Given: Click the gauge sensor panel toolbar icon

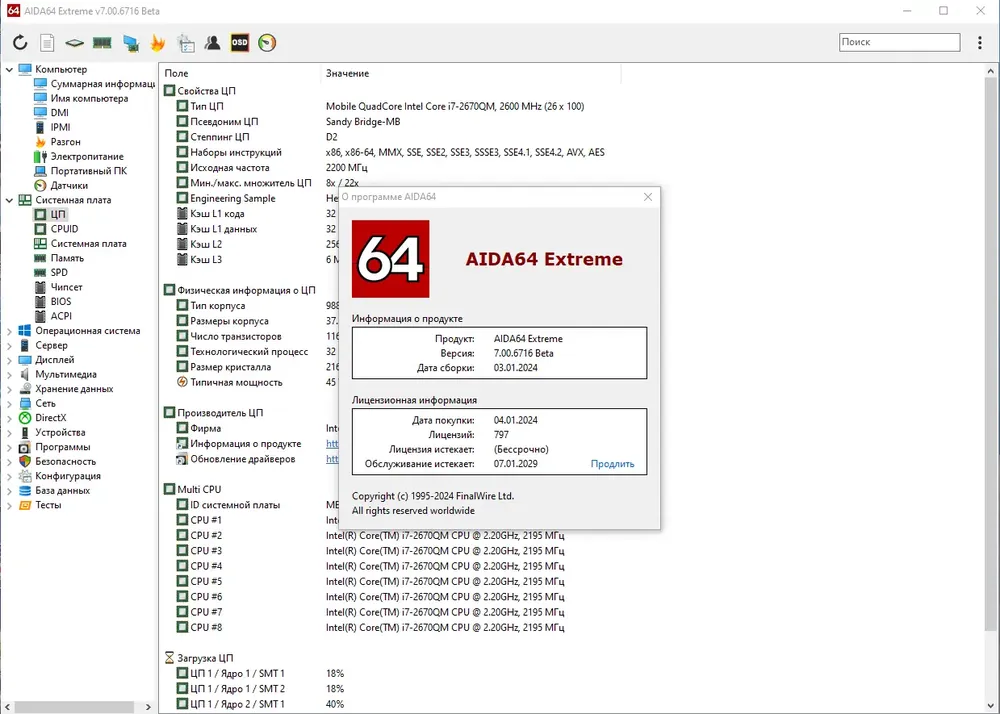Looking at the screenshot, I should [x=267, y=43].
